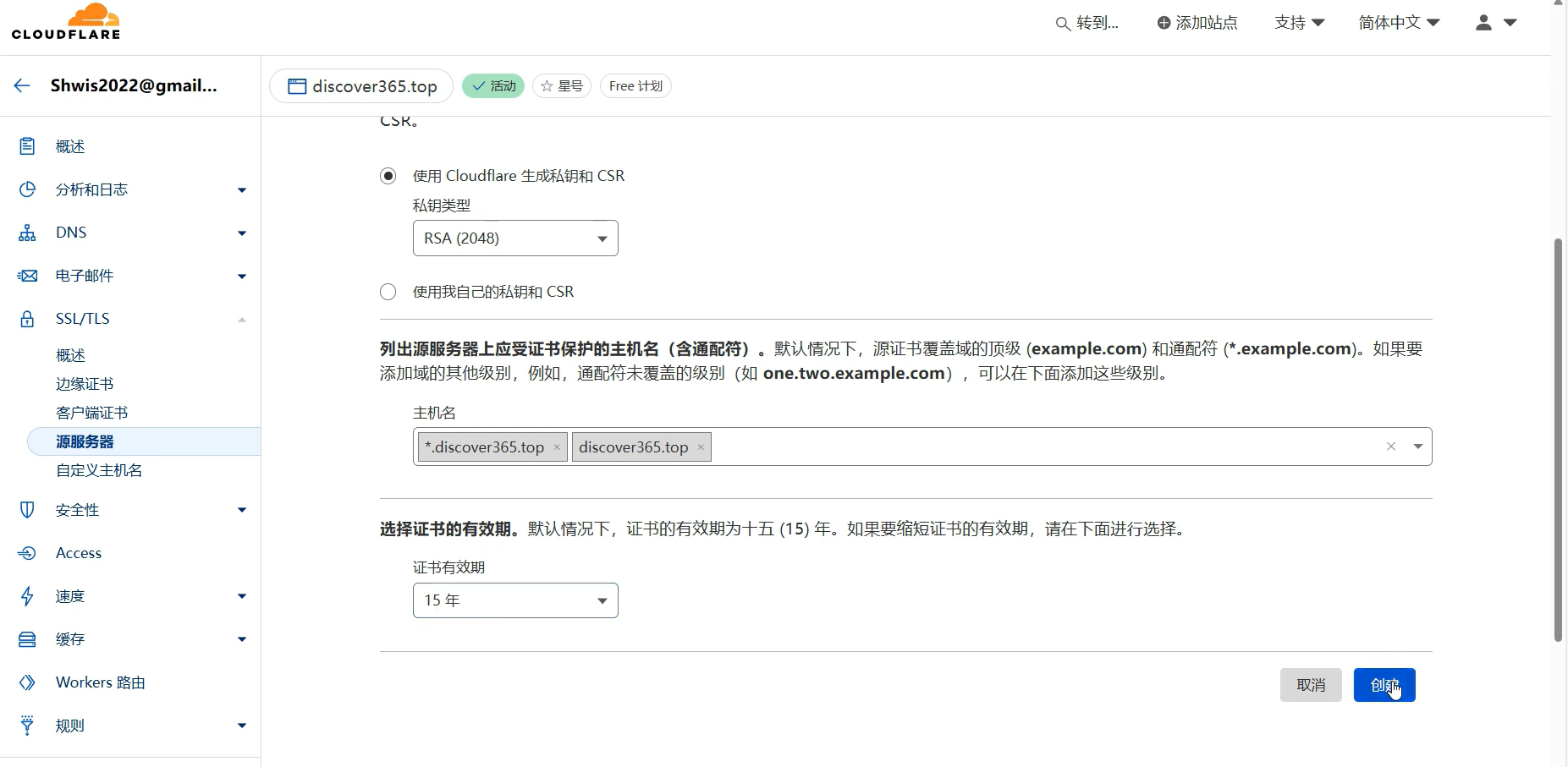
Task: Click the 添加站点 link
Action: point(1197,23)
